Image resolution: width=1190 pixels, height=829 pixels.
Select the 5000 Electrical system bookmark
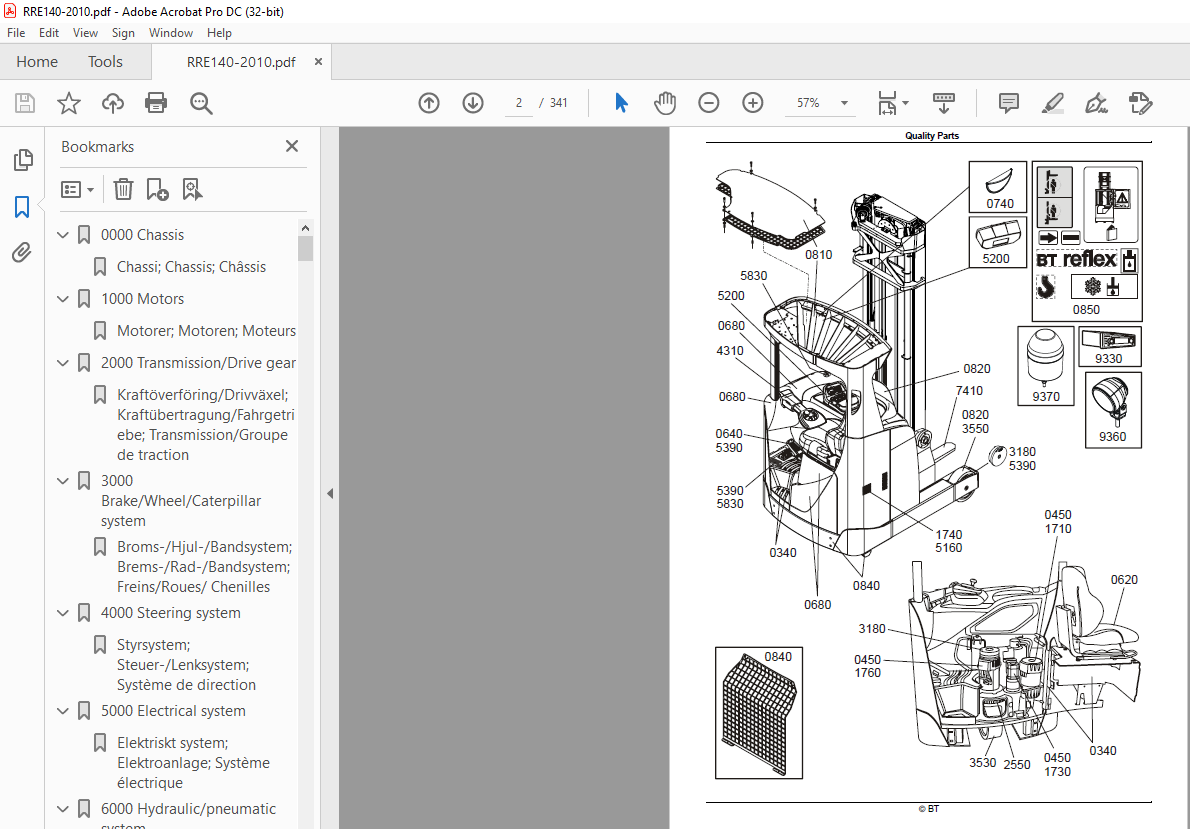tap(173, 711)
